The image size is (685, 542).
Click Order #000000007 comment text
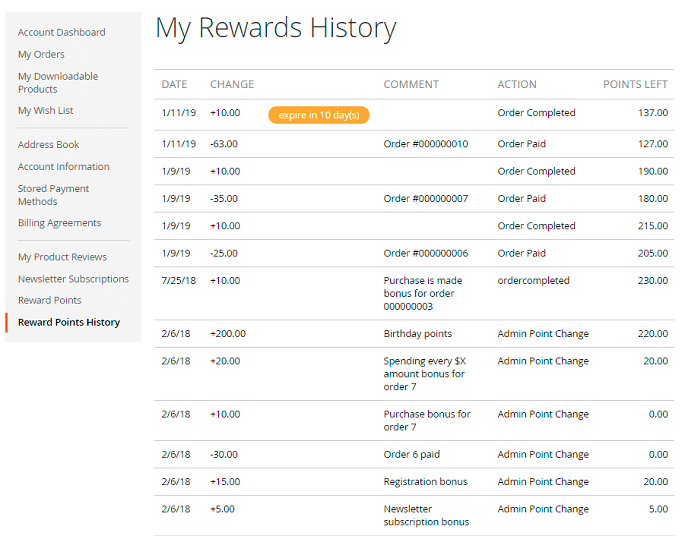click(425, 198)
